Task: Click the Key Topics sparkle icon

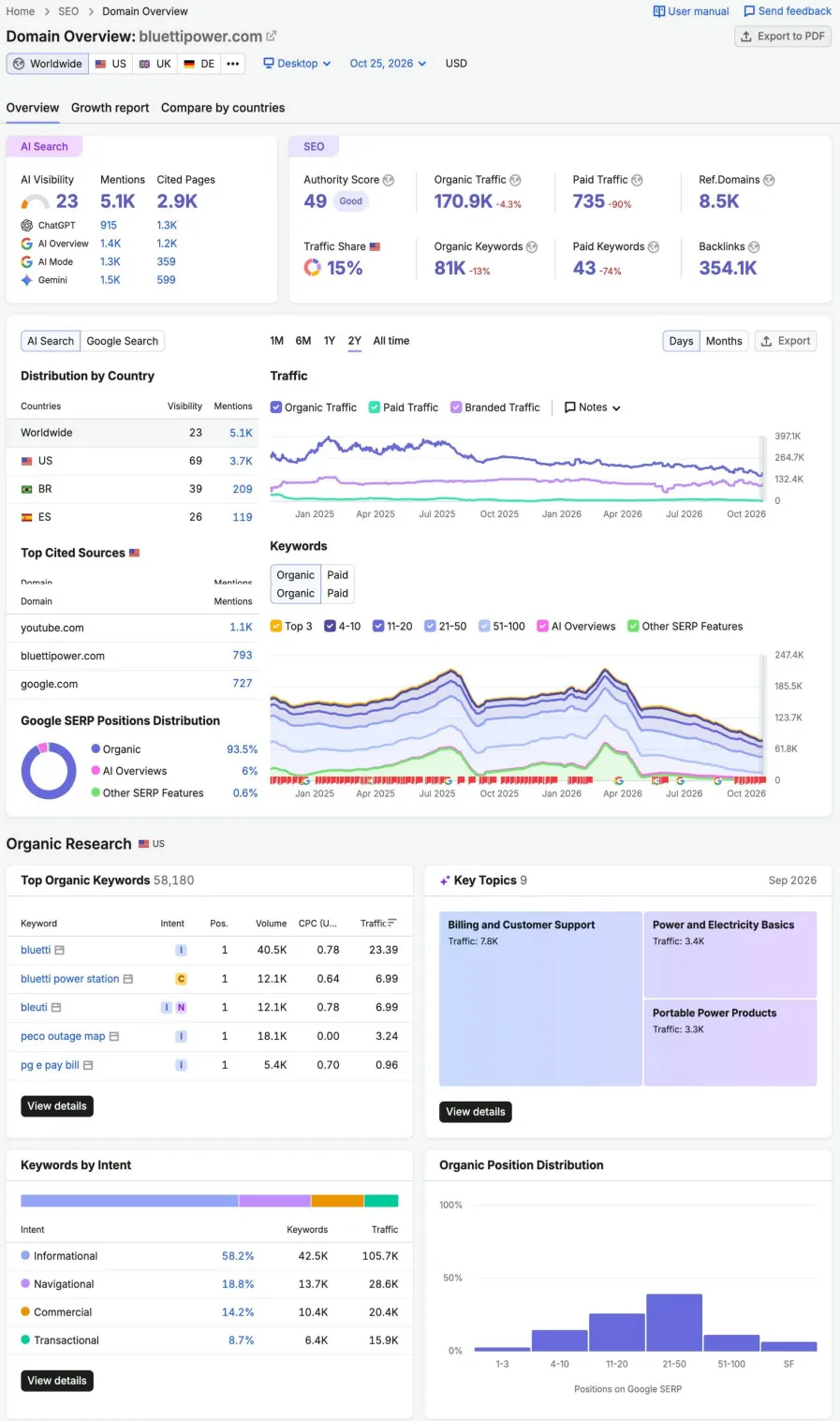Action: click(445, 881)
